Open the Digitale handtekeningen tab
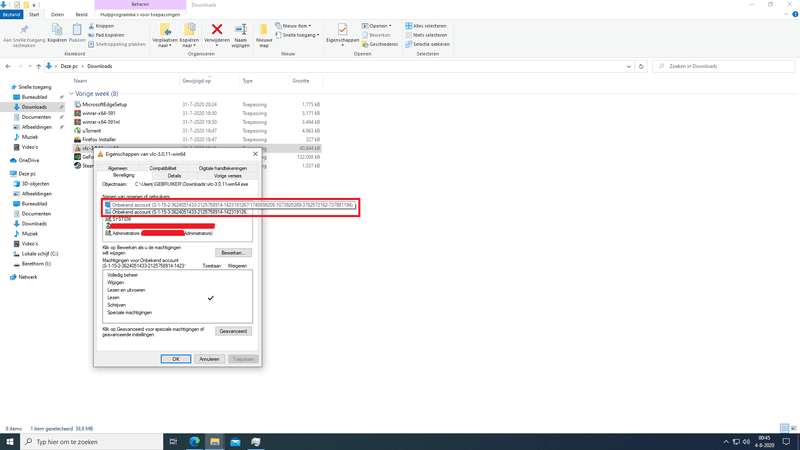 tap(222, 168)
